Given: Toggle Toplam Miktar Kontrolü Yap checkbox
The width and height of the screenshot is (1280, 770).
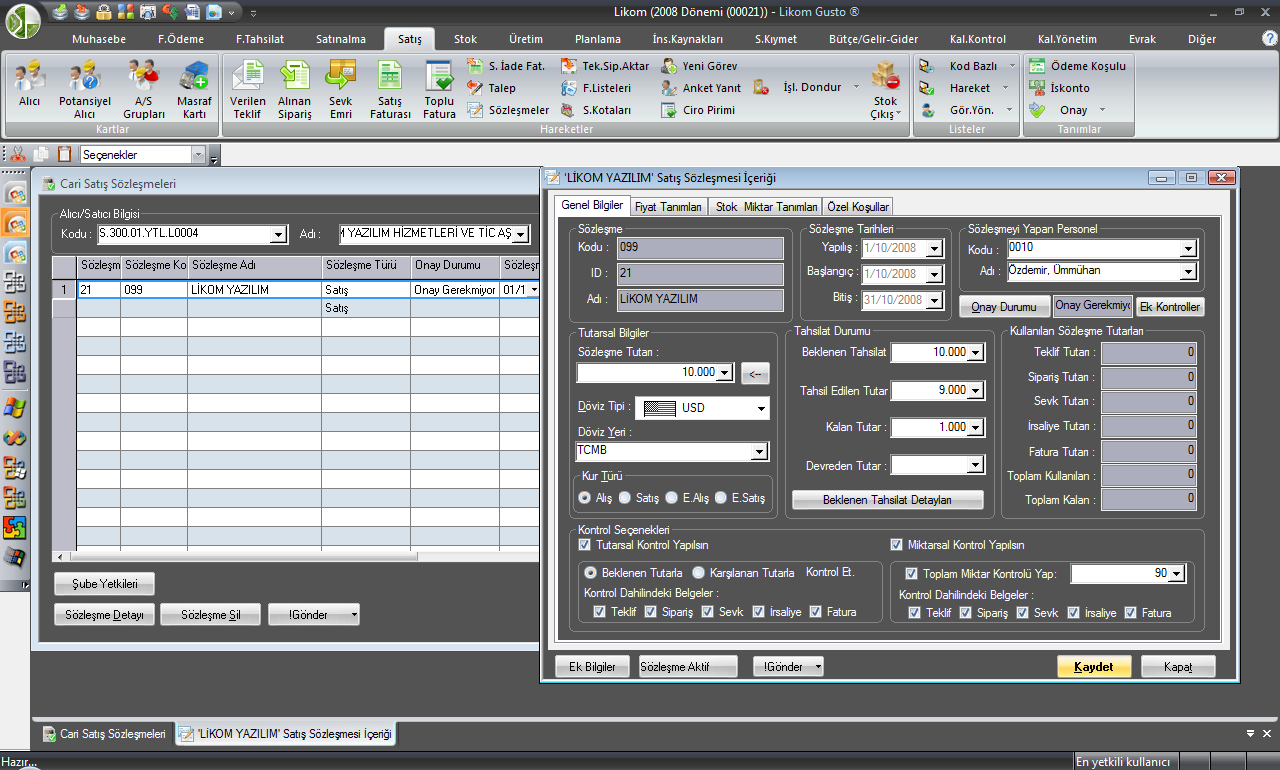Looking at the screenshot, I should [911, 574].
